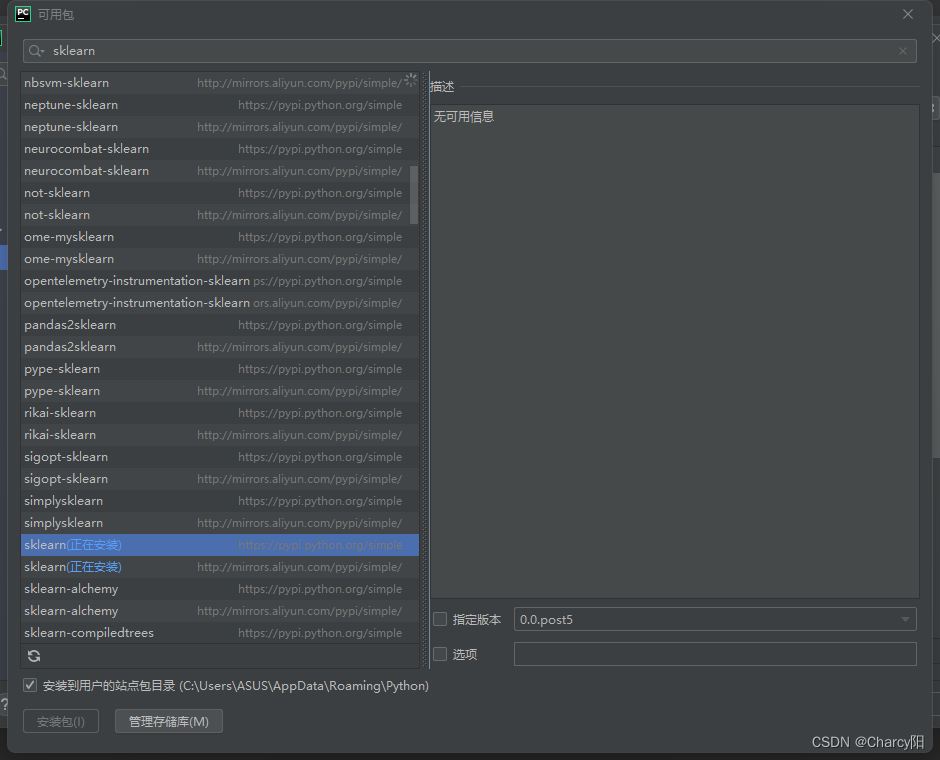Select ome-mysklearn from pypi.python.org
The image size is (940, 760).
pos(219,237)
